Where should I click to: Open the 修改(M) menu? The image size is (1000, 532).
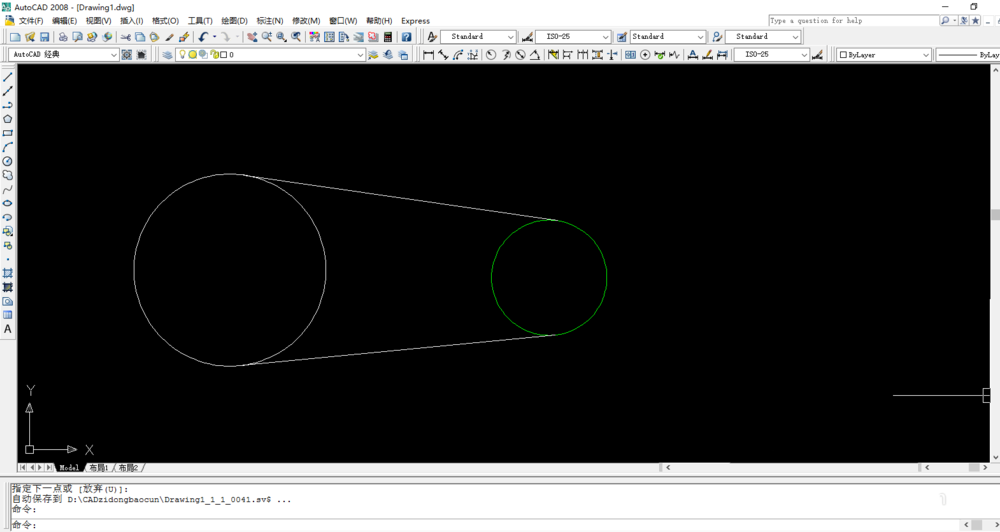pos(306,21)
